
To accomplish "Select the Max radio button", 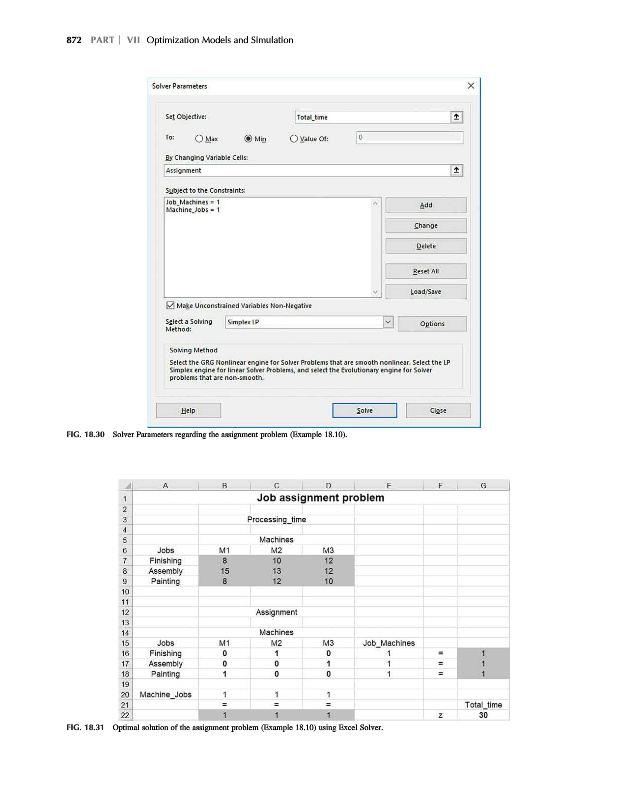I will pyautogui.click(x=201, y=138).
